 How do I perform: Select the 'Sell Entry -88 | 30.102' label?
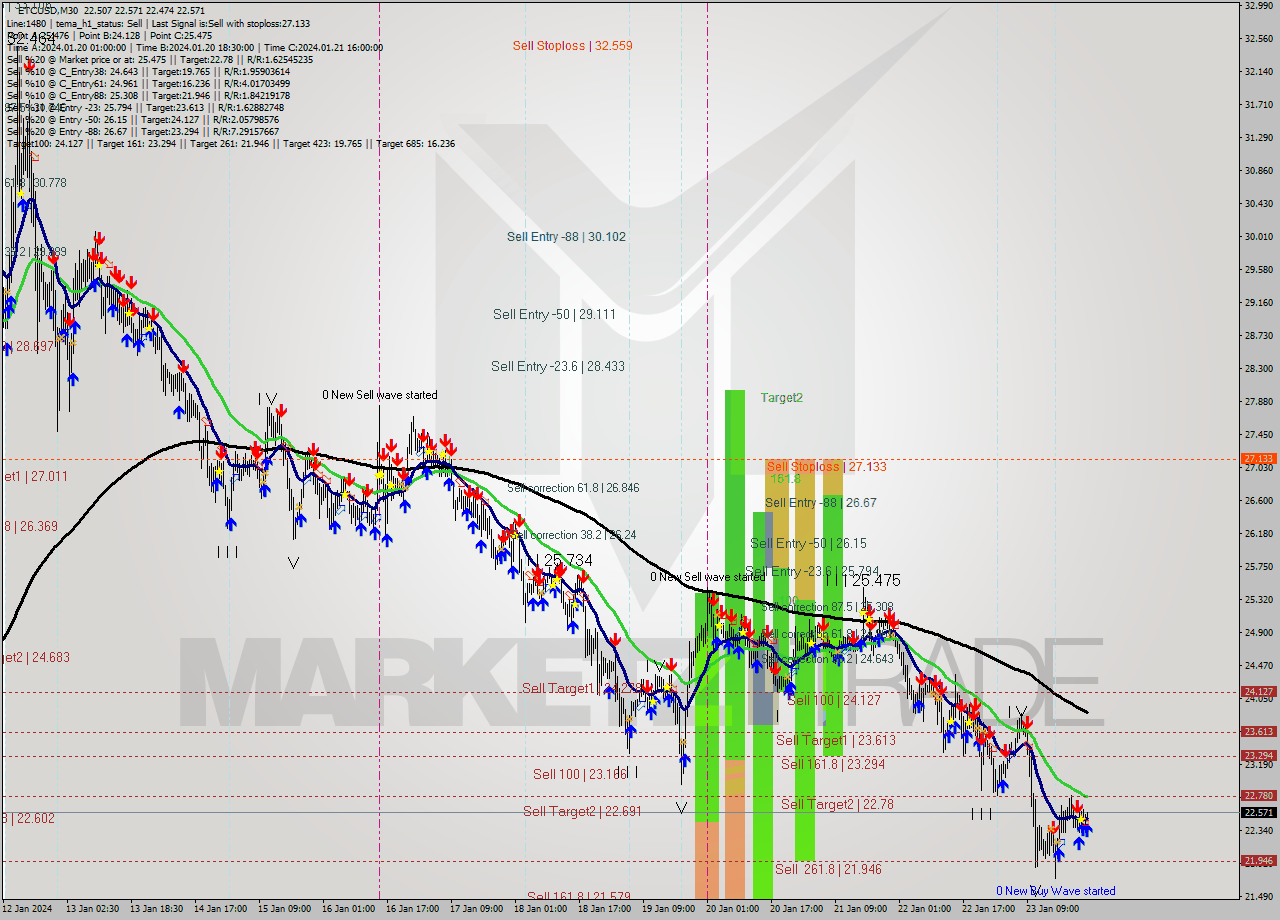pyautogui.click(x=566, y=236)
